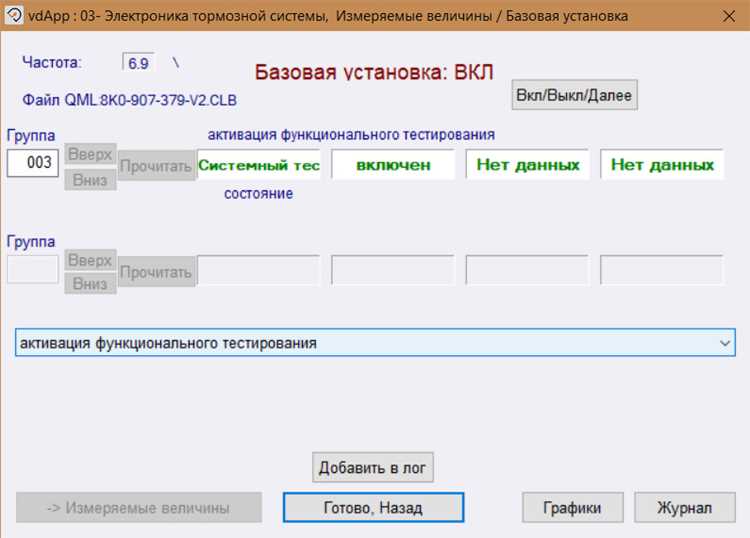Image resolution: width=750 pixels, height=538 pixels.
Task: Click the blue активация функционального тестирования label
Action: pyautogui.click(x=351, y=135)
